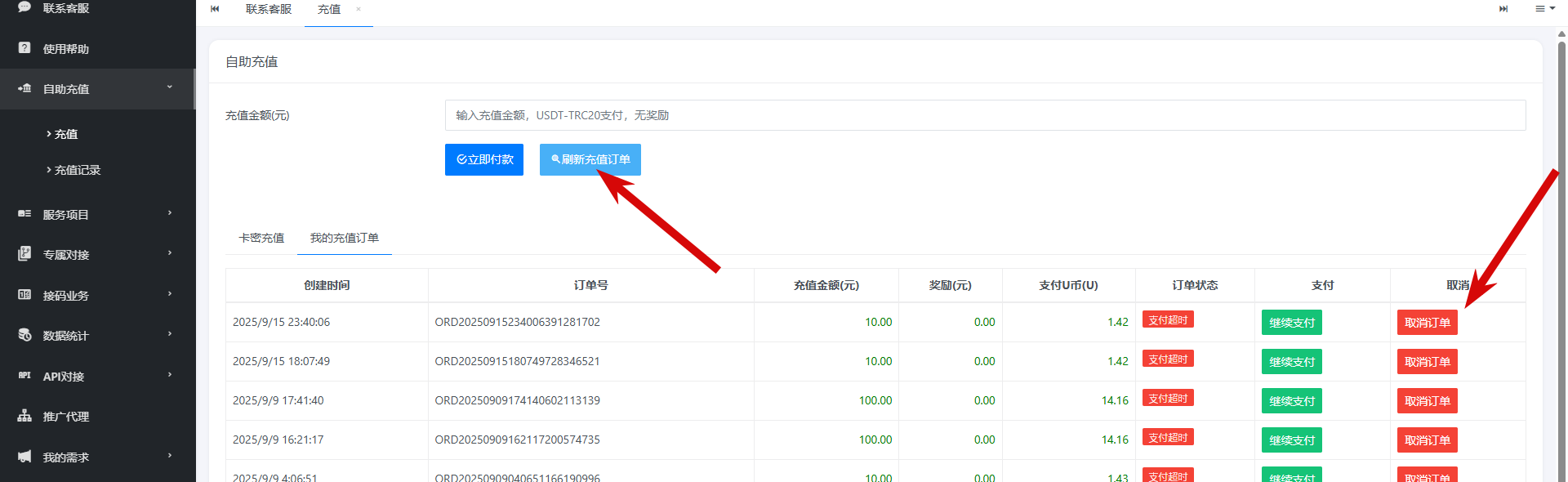Viewport: 1568px width, 482px height.
Task: Click 取消订单 for order ending 8346521
Action: point(1428,362)
